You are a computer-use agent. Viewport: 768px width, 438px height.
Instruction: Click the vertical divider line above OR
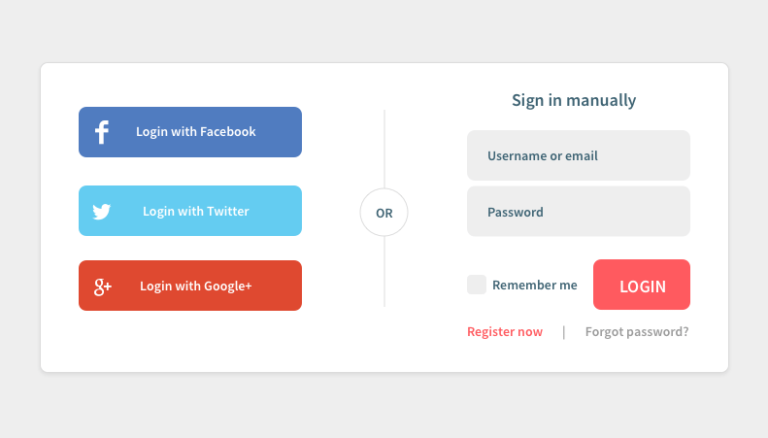pos(384,149)
